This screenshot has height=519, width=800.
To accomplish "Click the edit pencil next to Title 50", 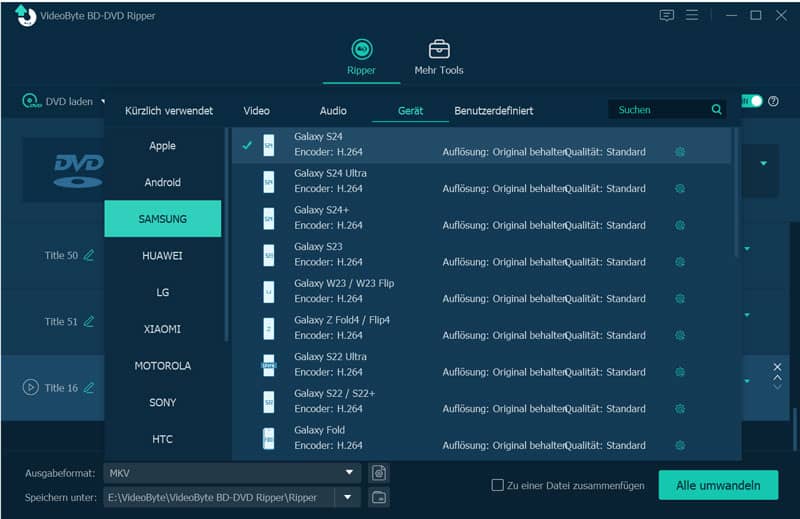I will pyautogui.click(x=89, y=255).
